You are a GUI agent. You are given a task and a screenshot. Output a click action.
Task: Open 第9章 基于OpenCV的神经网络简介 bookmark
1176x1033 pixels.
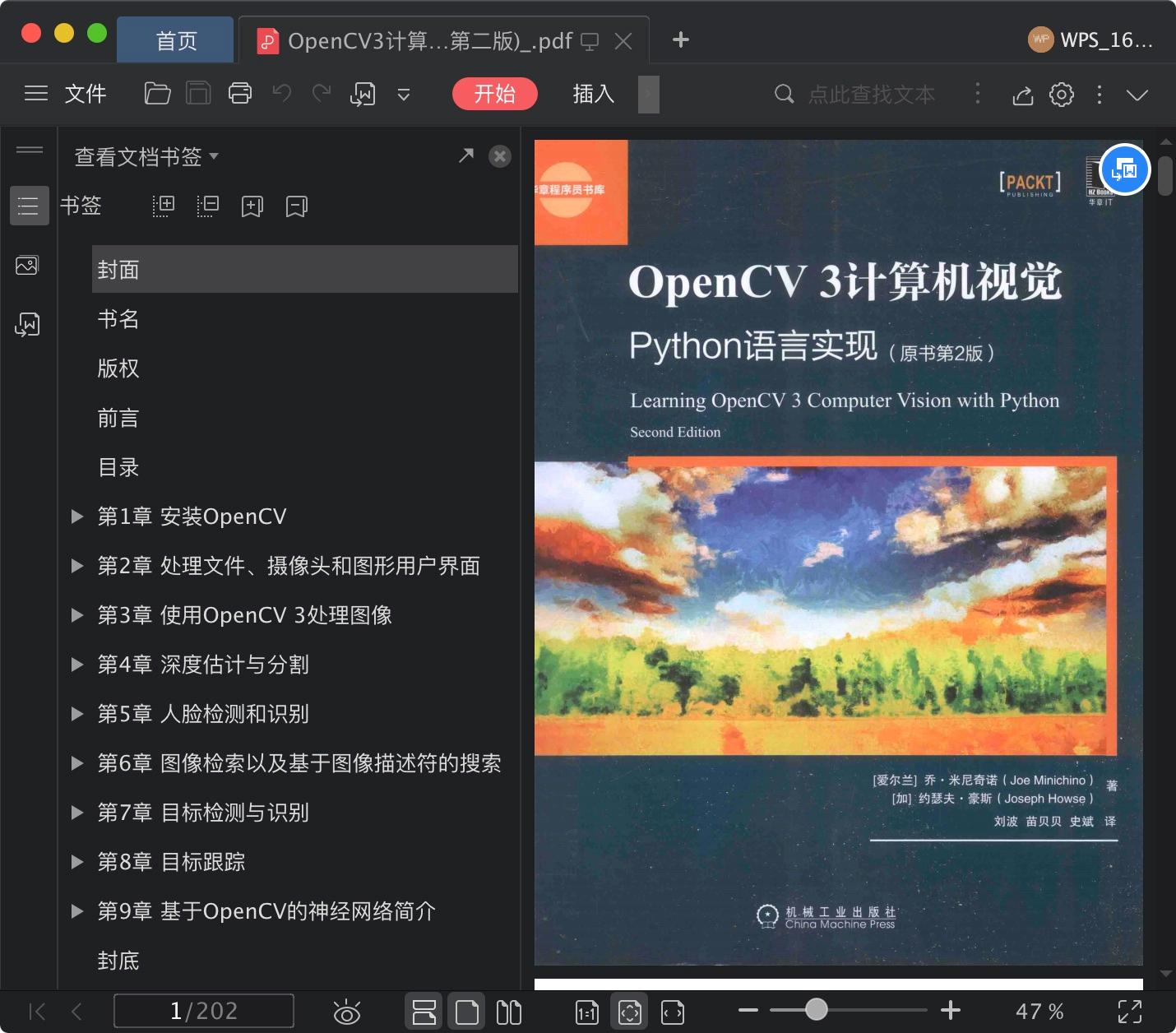(x=266, y=911)
